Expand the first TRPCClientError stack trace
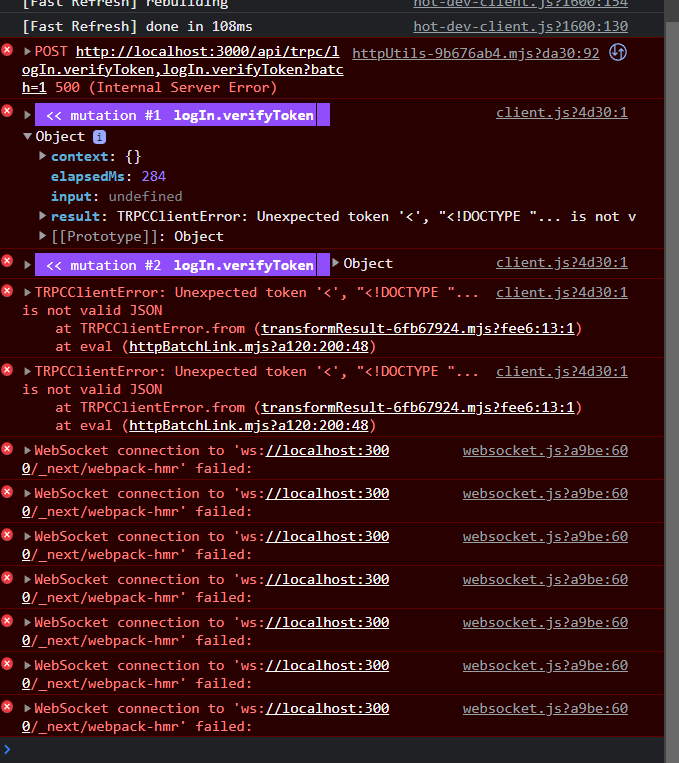Image resolution: width=679 pixels, height=763 pixels. pyautogui.click(x=28, y=292)
